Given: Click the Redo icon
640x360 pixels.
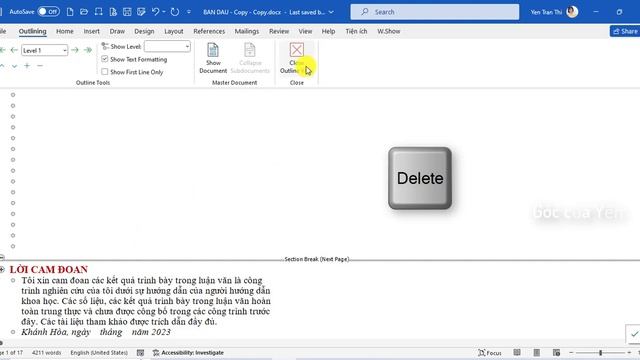Looking at the screenshot, I should pyautogui.click(x=175, y=12).
